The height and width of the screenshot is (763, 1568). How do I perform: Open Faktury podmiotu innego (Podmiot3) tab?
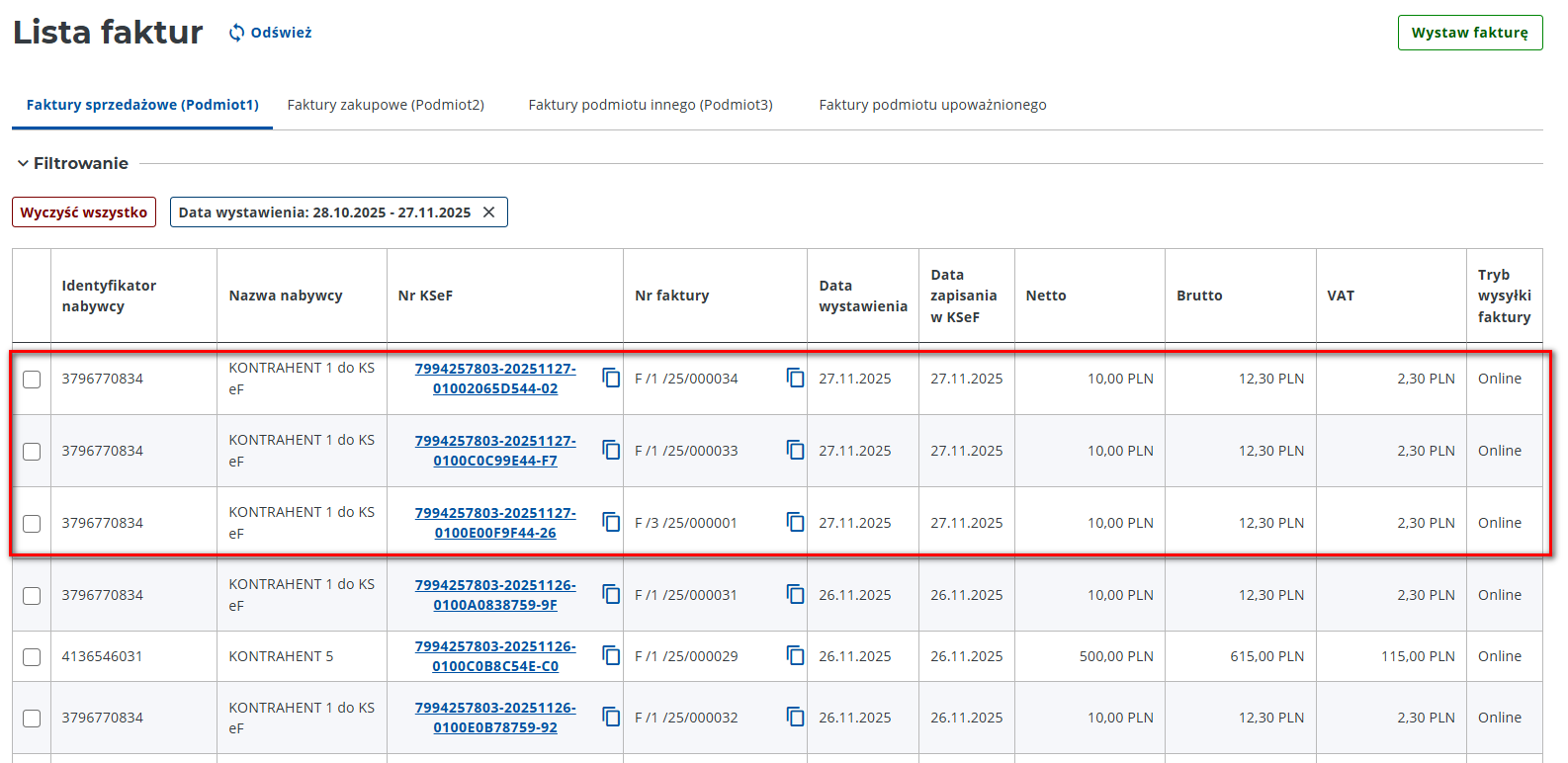point(651,105)
